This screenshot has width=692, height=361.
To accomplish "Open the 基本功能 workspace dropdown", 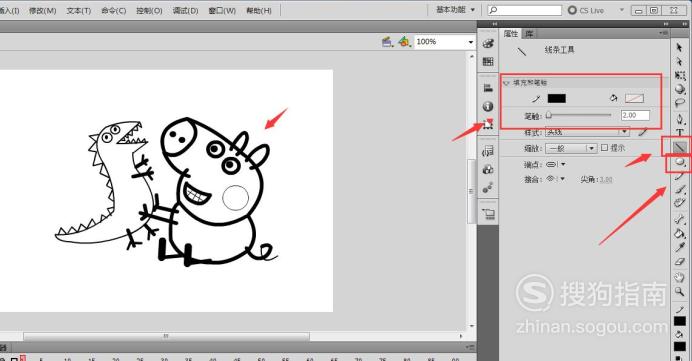I will (x=455, y=10).
